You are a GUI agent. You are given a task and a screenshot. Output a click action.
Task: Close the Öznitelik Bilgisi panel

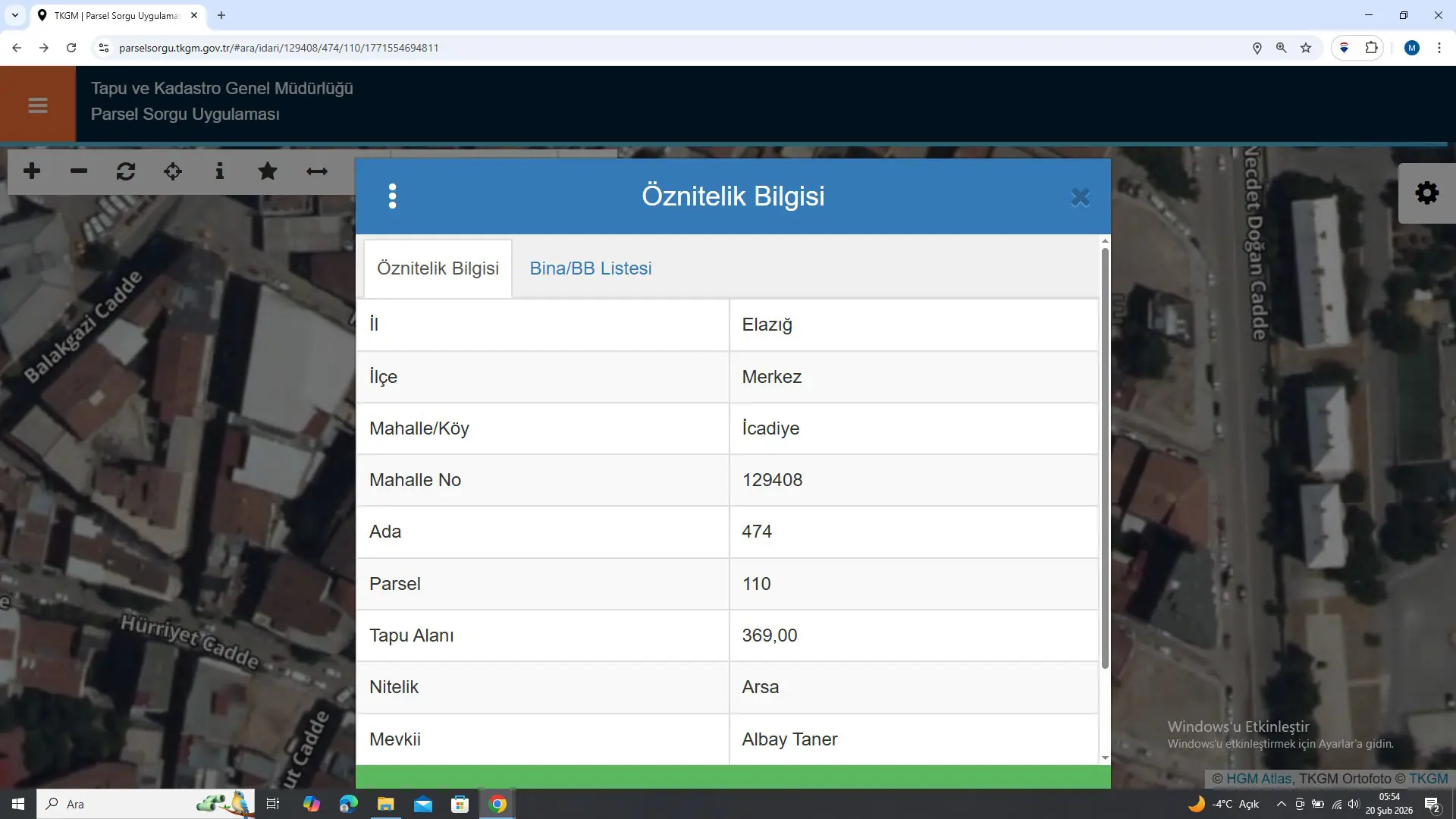point(1080,197)
